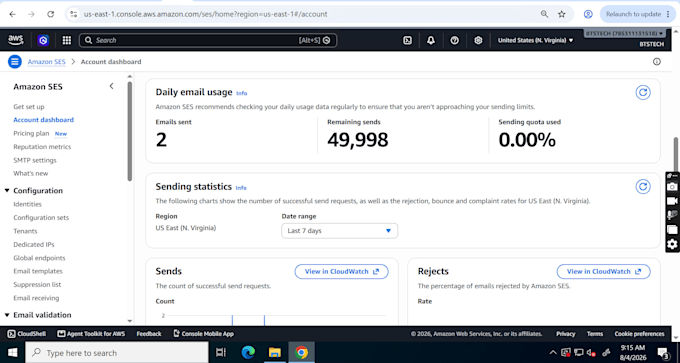Open the United States (N. Virginia) region selector
This screenshot has height=363, width=680.
[535, 40]
